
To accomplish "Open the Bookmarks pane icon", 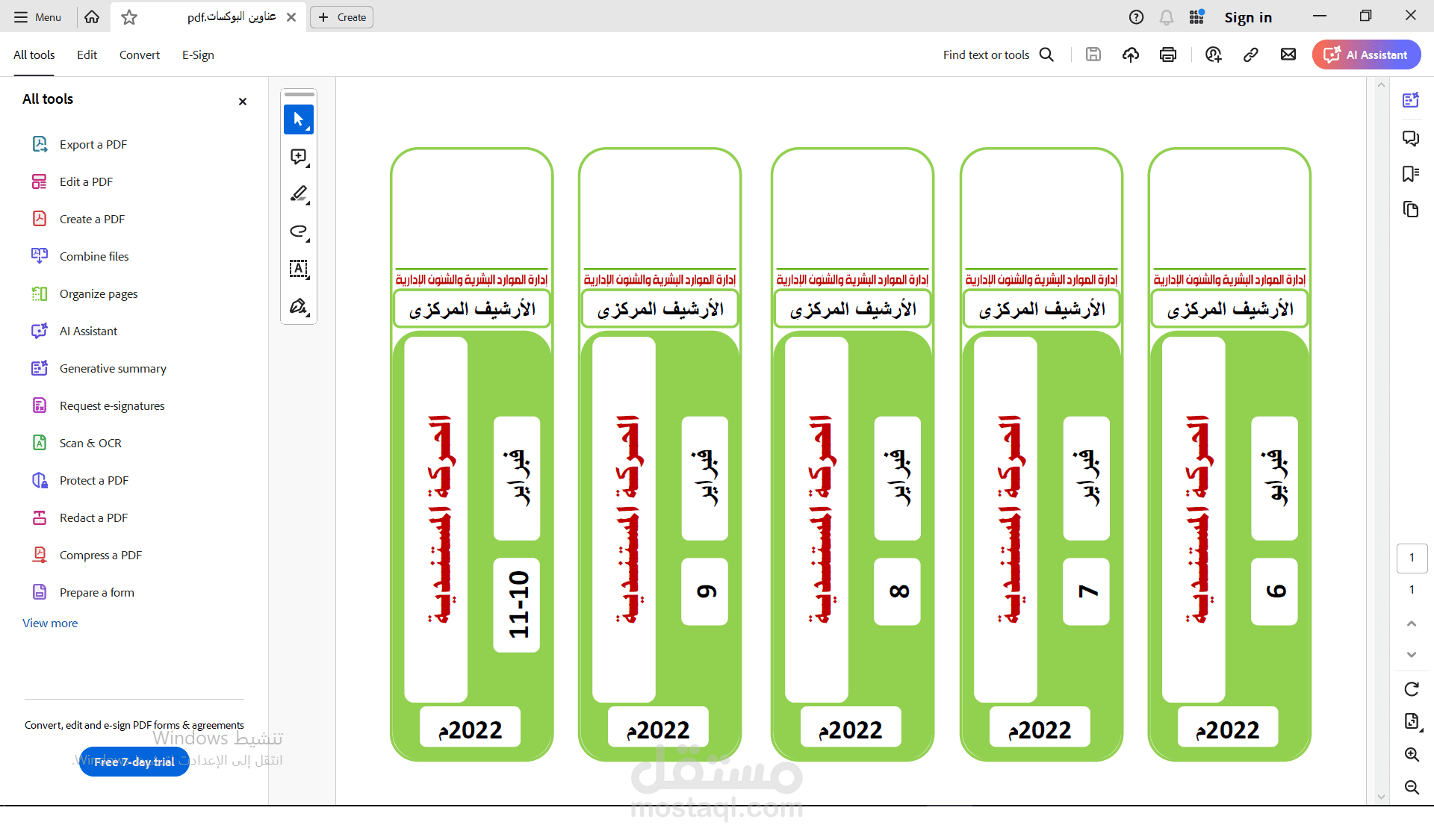I will pos(1411,174).
